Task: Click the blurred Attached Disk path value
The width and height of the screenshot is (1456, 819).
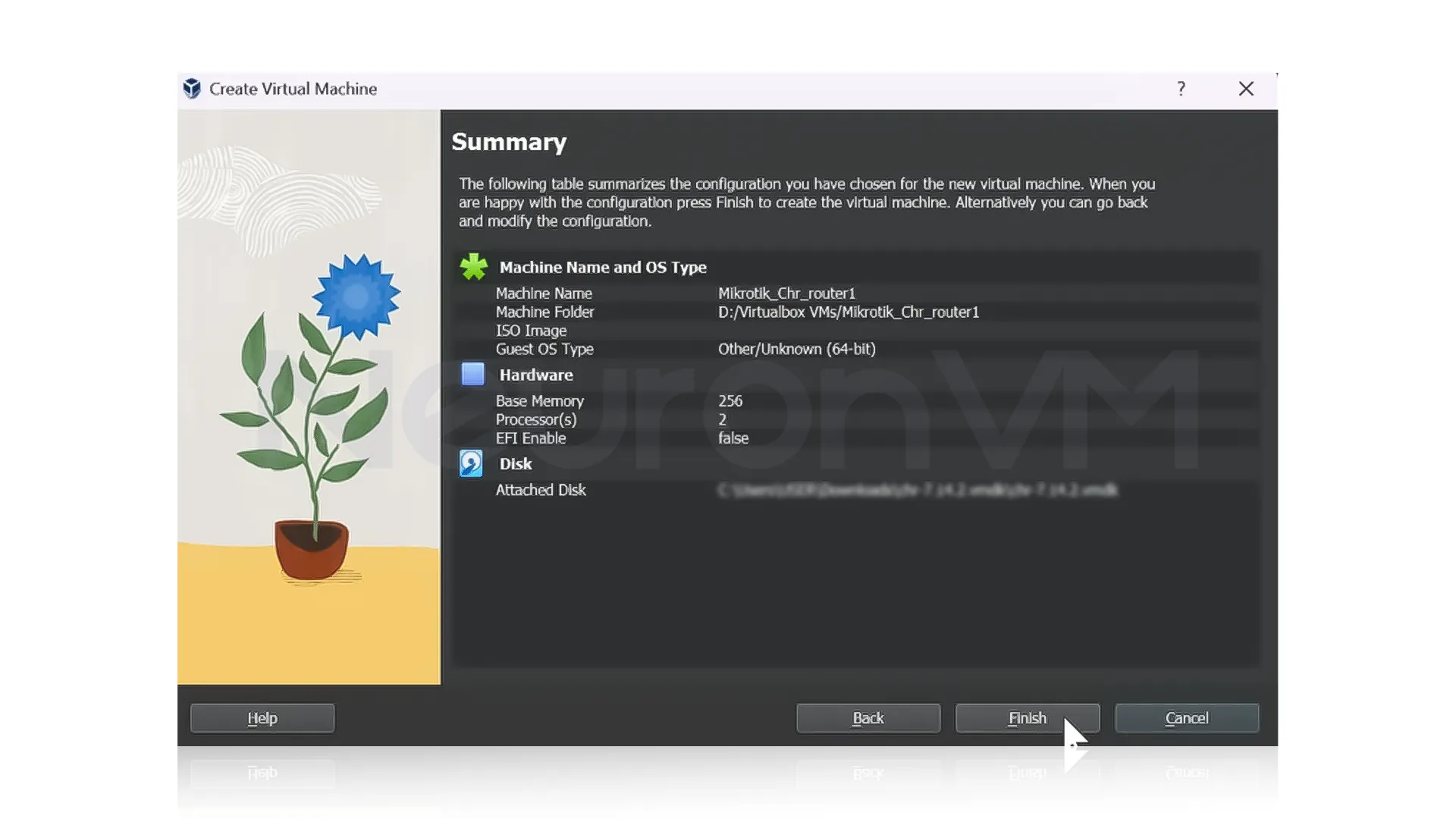Action: 918,490
